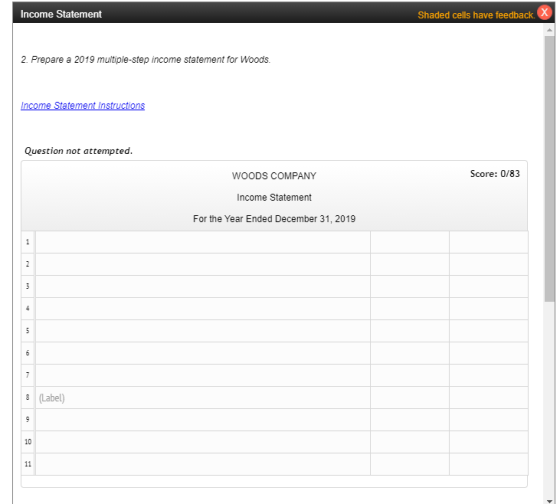This screenshot has height=504, width=560.
Task: Click the middle amount cell in row 7
Action: (410, 375)
